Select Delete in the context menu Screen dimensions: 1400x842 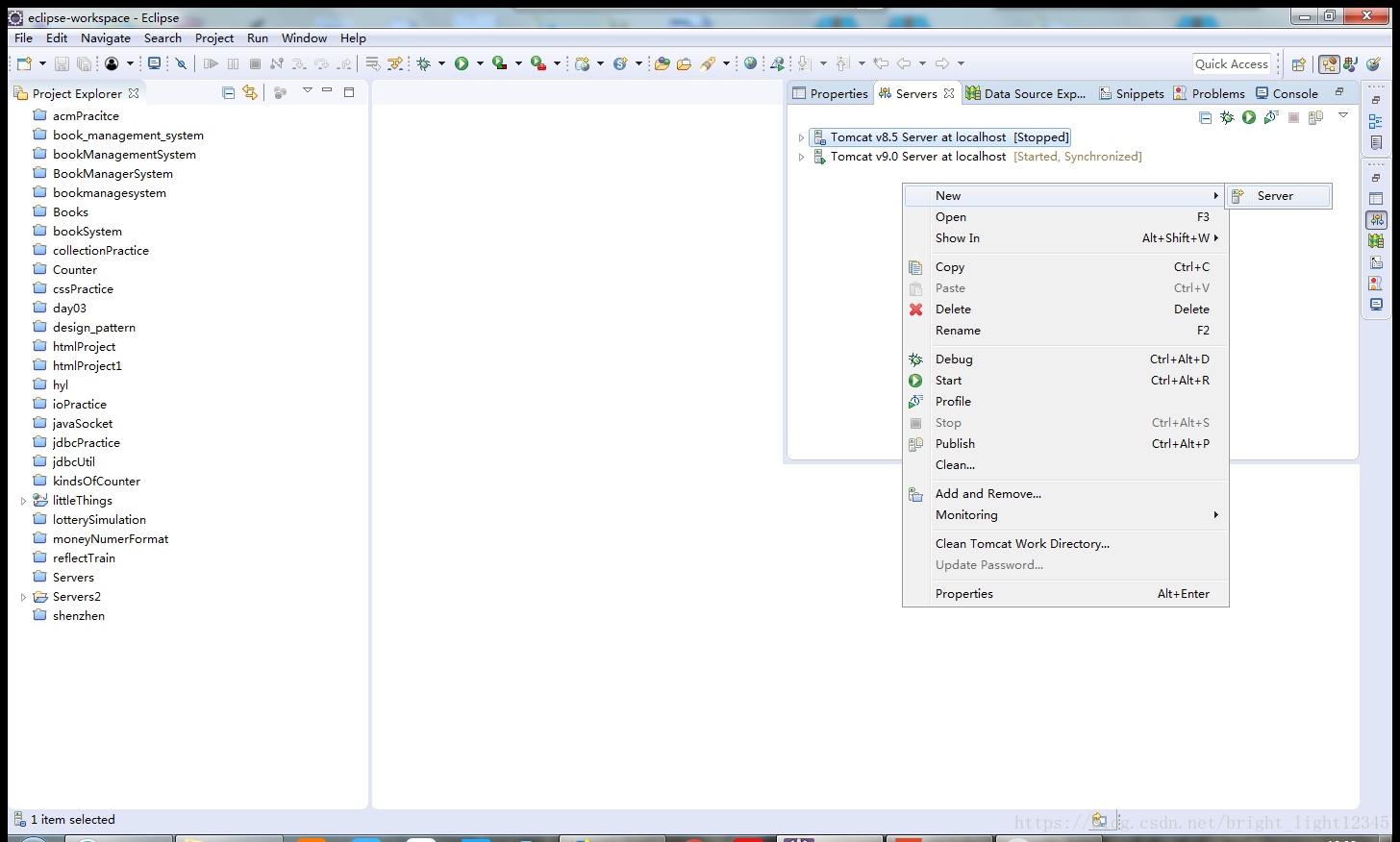pos(1065,310)
